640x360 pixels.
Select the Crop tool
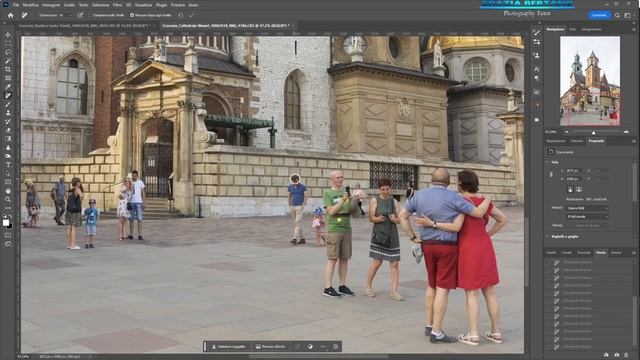[x=8, y=69]
